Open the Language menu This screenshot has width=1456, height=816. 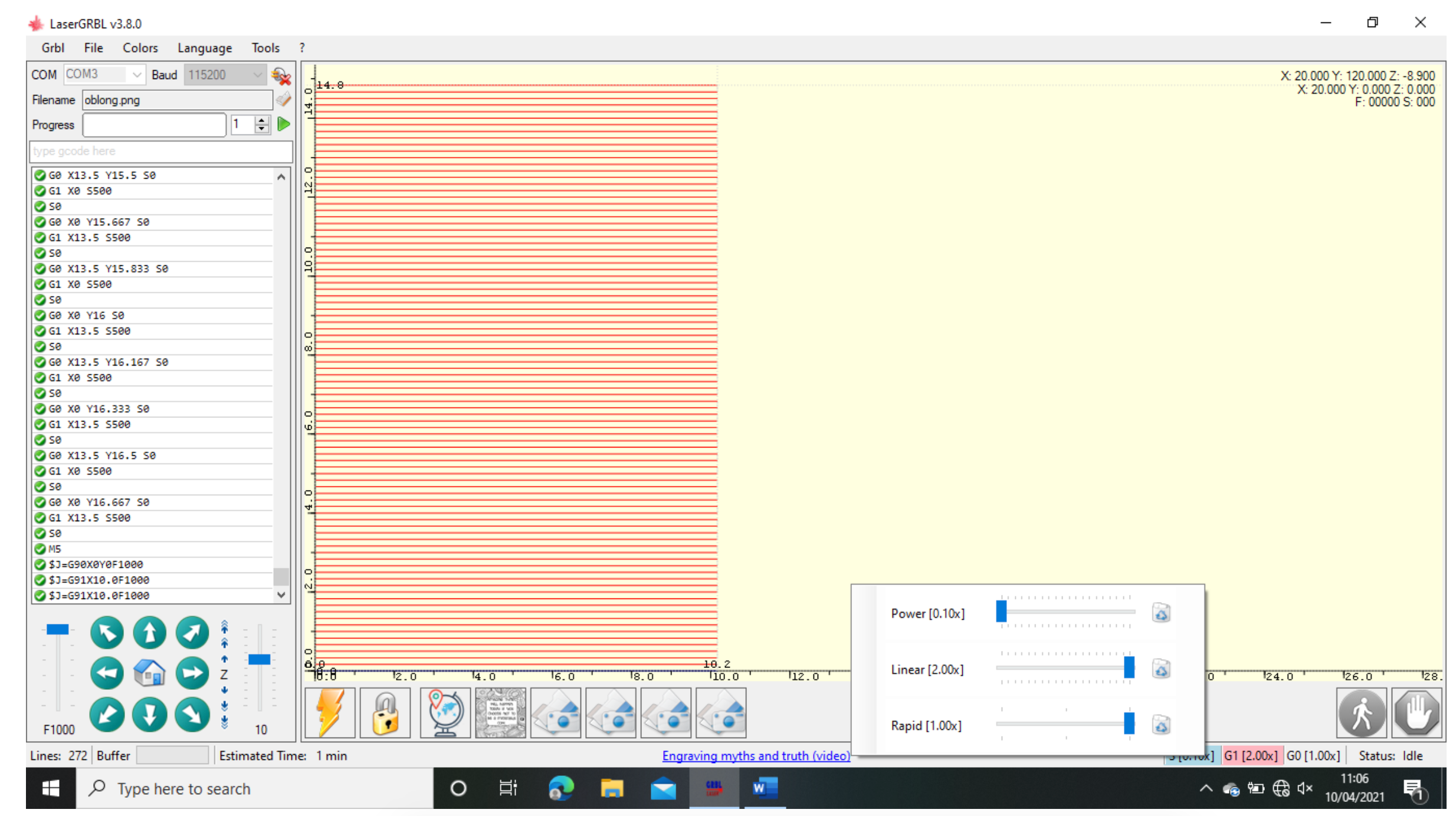(x=205, y=48)
